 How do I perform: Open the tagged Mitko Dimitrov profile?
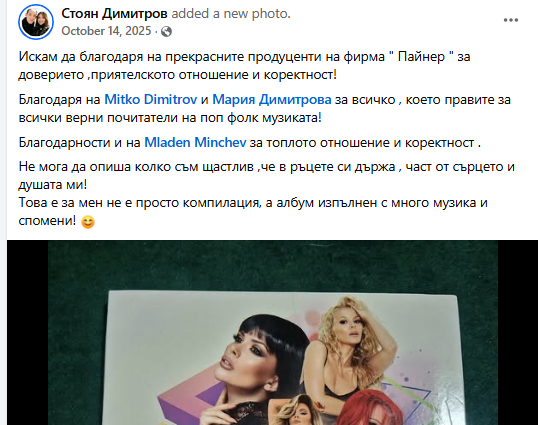pyautogui.click(x=151, y=99)
